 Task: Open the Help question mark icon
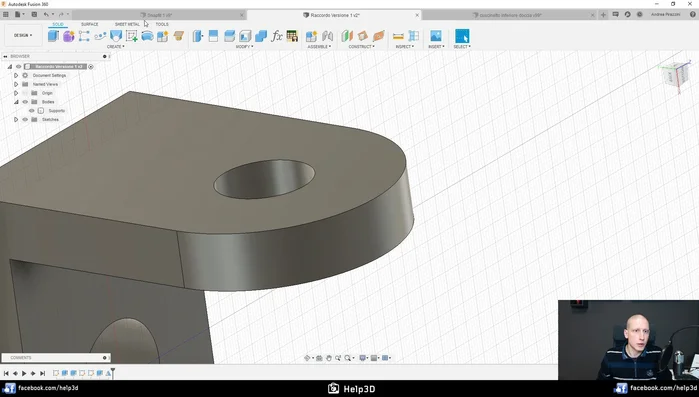[693, 15]
